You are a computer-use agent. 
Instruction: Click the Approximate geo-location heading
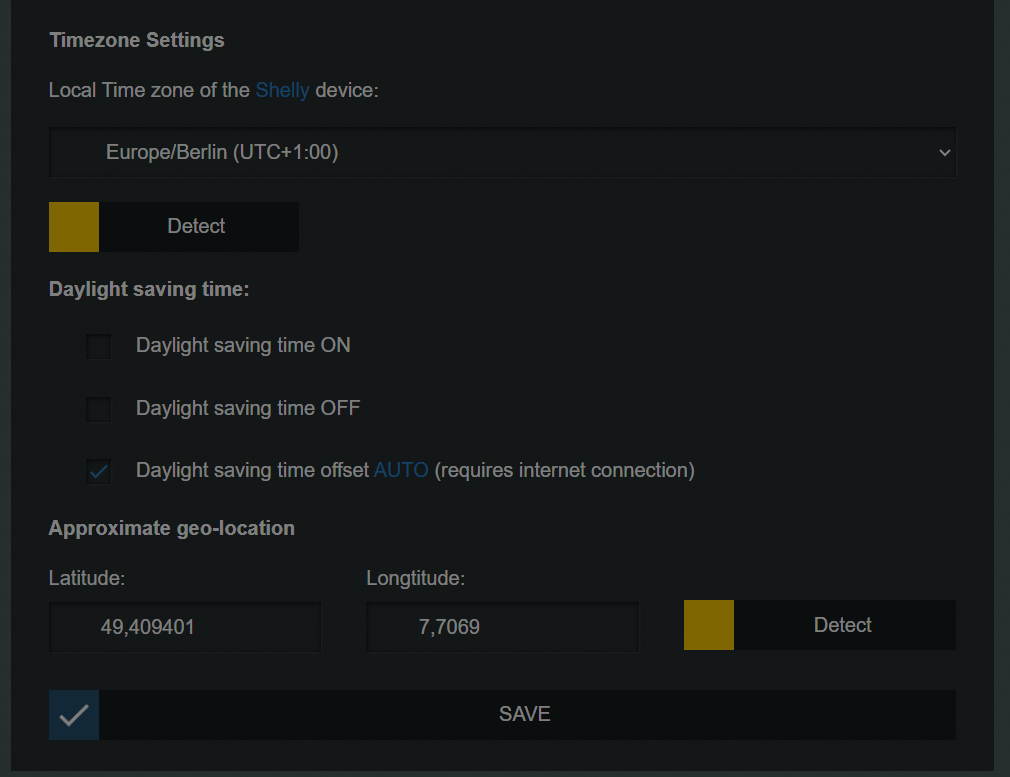(x=172, y=528)
